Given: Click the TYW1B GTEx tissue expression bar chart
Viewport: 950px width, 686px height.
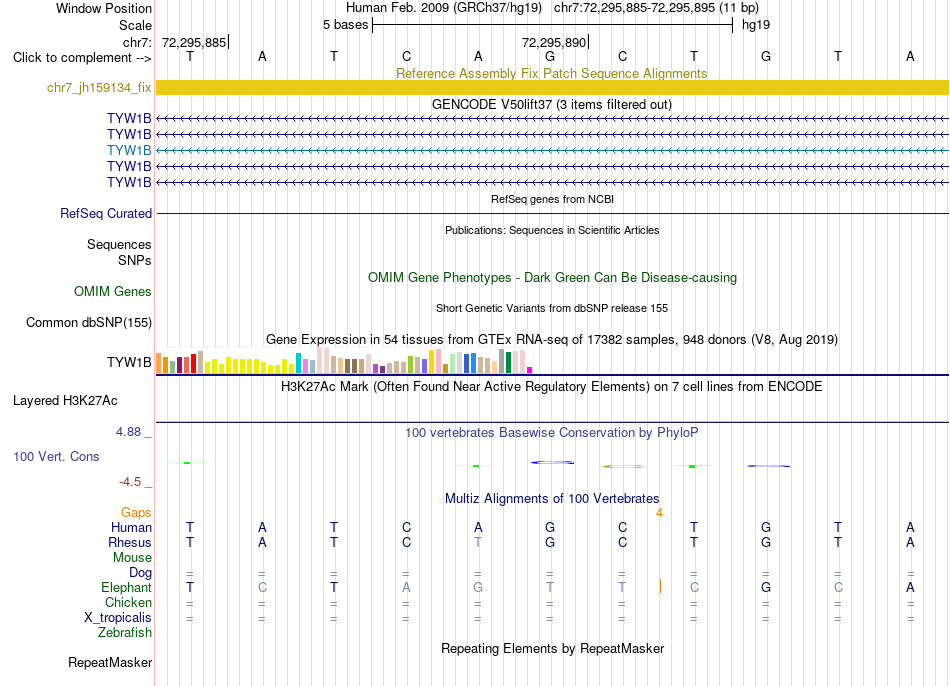Looking at the screenshot, I should tap(344, 361).
